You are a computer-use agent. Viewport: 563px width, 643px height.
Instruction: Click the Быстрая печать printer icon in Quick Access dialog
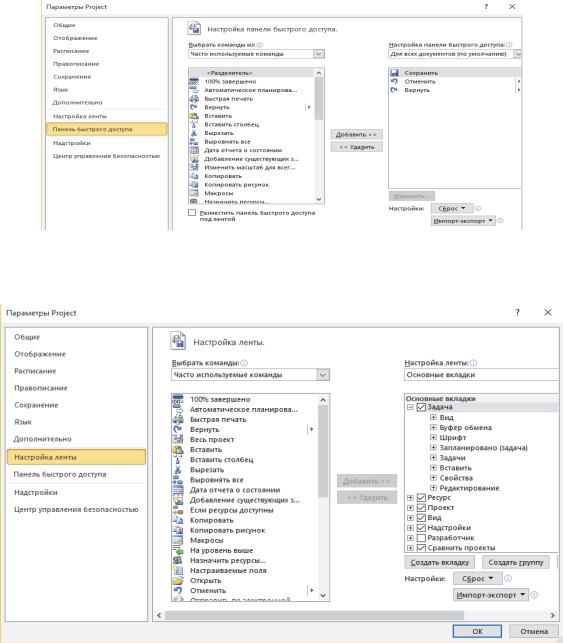click(x=194, y=98)
